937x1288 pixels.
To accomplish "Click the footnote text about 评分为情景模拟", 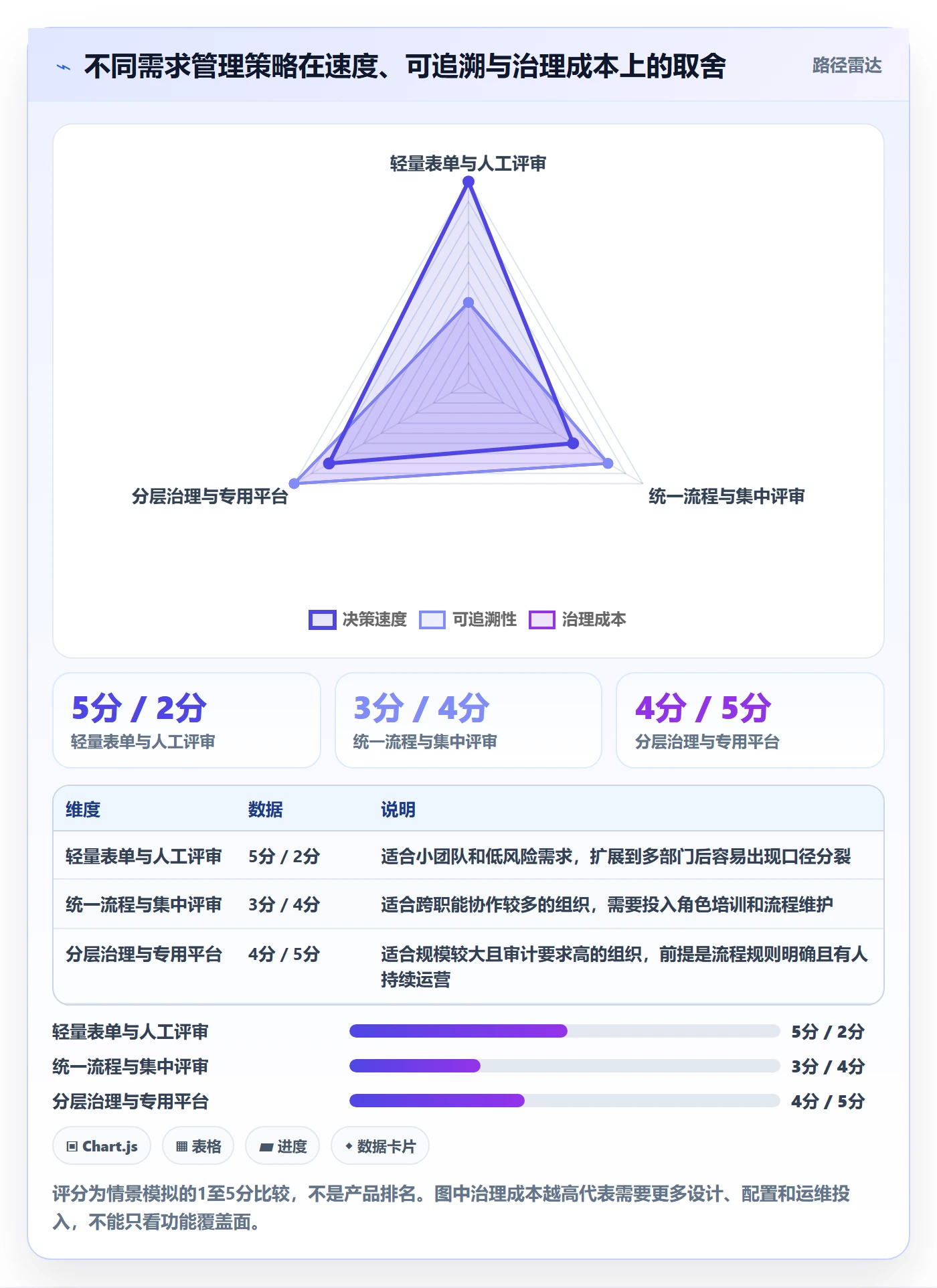I will (x=452, y=1207).
